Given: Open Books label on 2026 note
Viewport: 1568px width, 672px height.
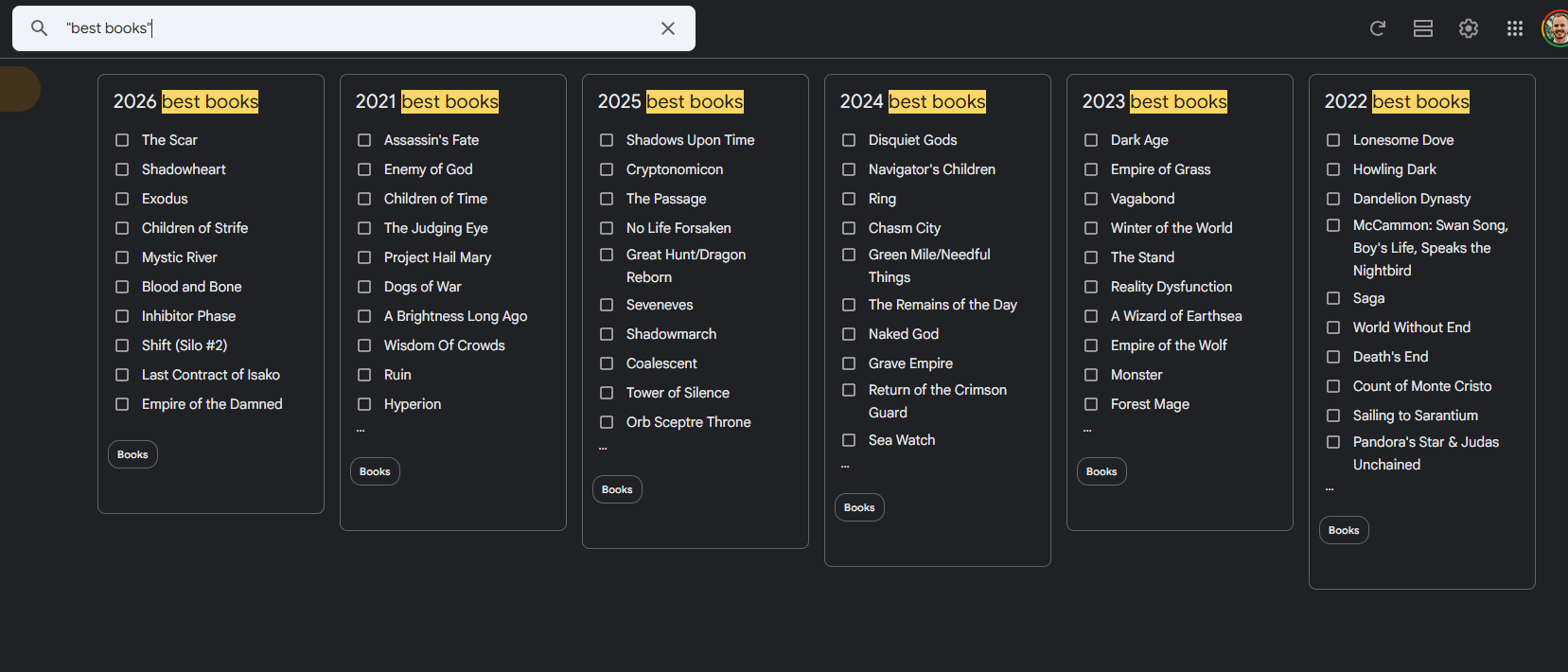Looking at the screenshot, I should tap(132, 454).
